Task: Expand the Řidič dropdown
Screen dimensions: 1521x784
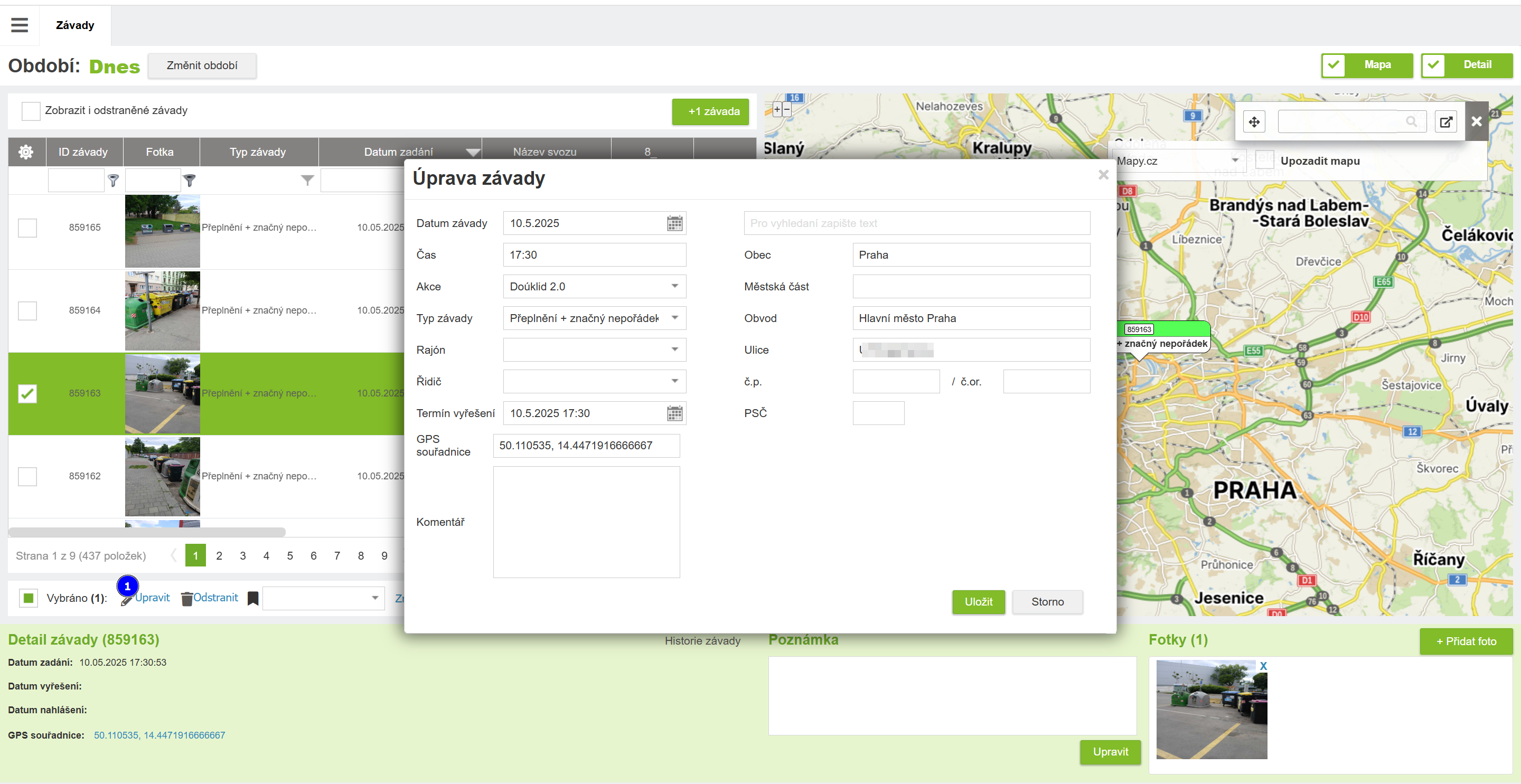Action: point(674,381)
